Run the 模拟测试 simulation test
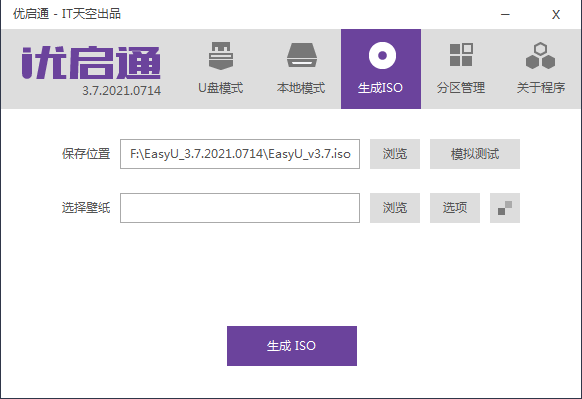582x399 pixels. 475,154
